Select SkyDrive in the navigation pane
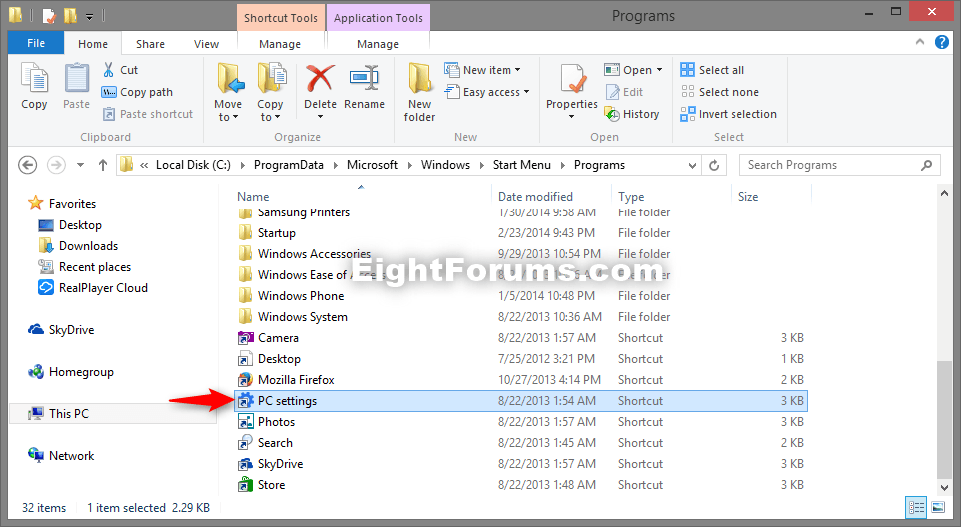The height and width of the screenshot is (527, 961). pos(61,330)
